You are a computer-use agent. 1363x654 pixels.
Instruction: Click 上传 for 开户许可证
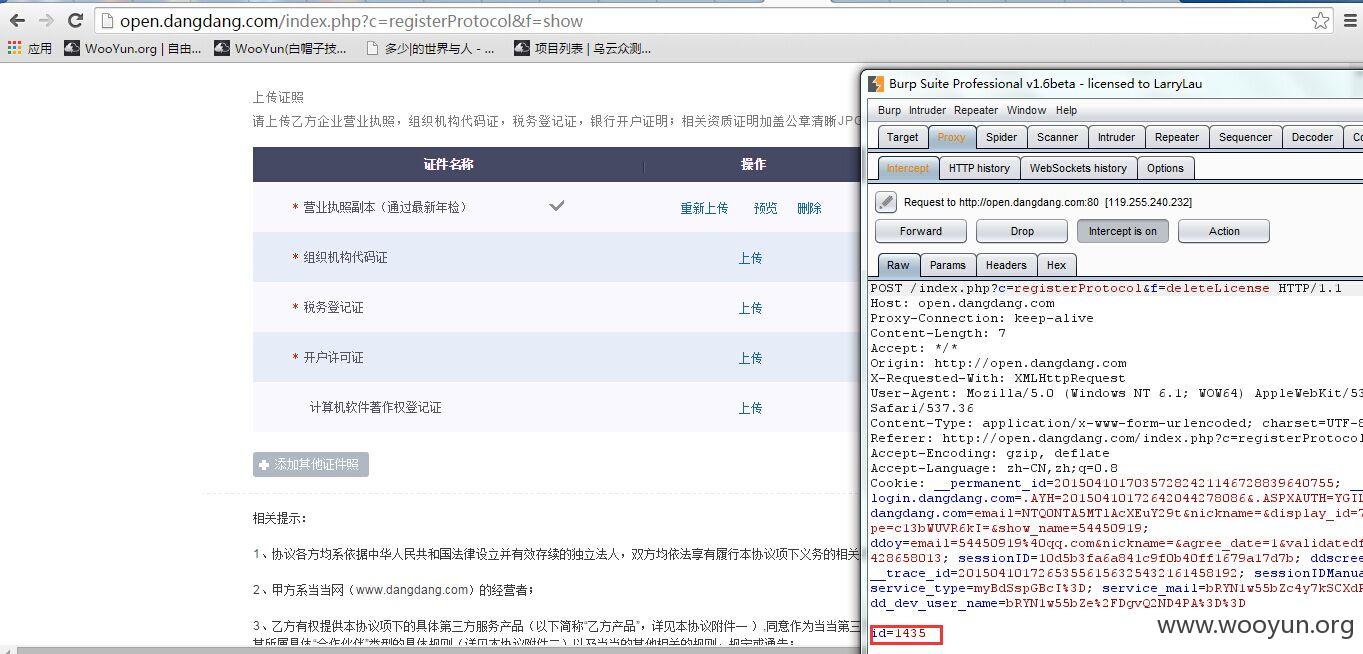click(751, 358)
